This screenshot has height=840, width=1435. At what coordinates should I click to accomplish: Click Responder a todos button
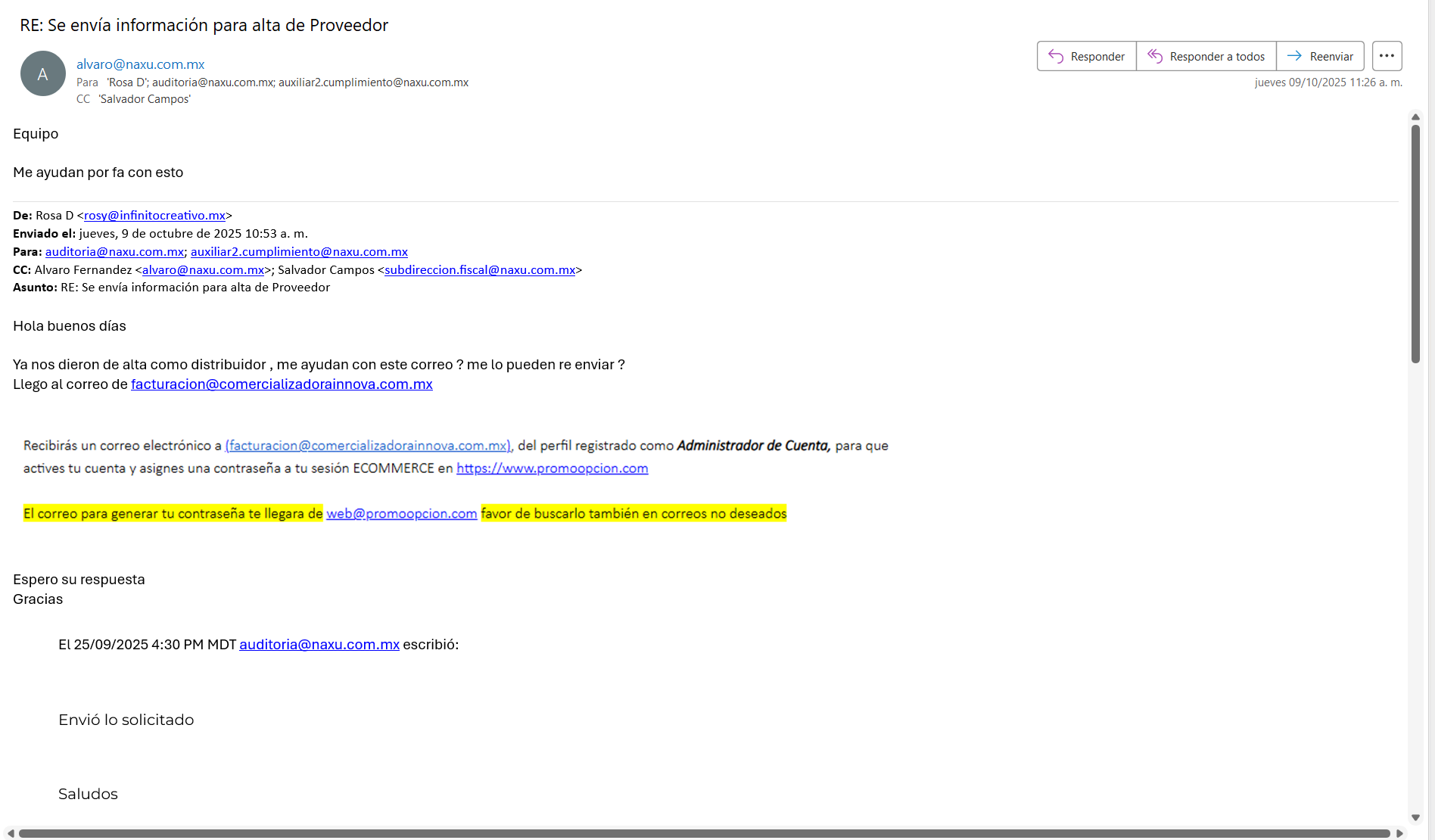pyautogui.click(x=1206, y=56)
